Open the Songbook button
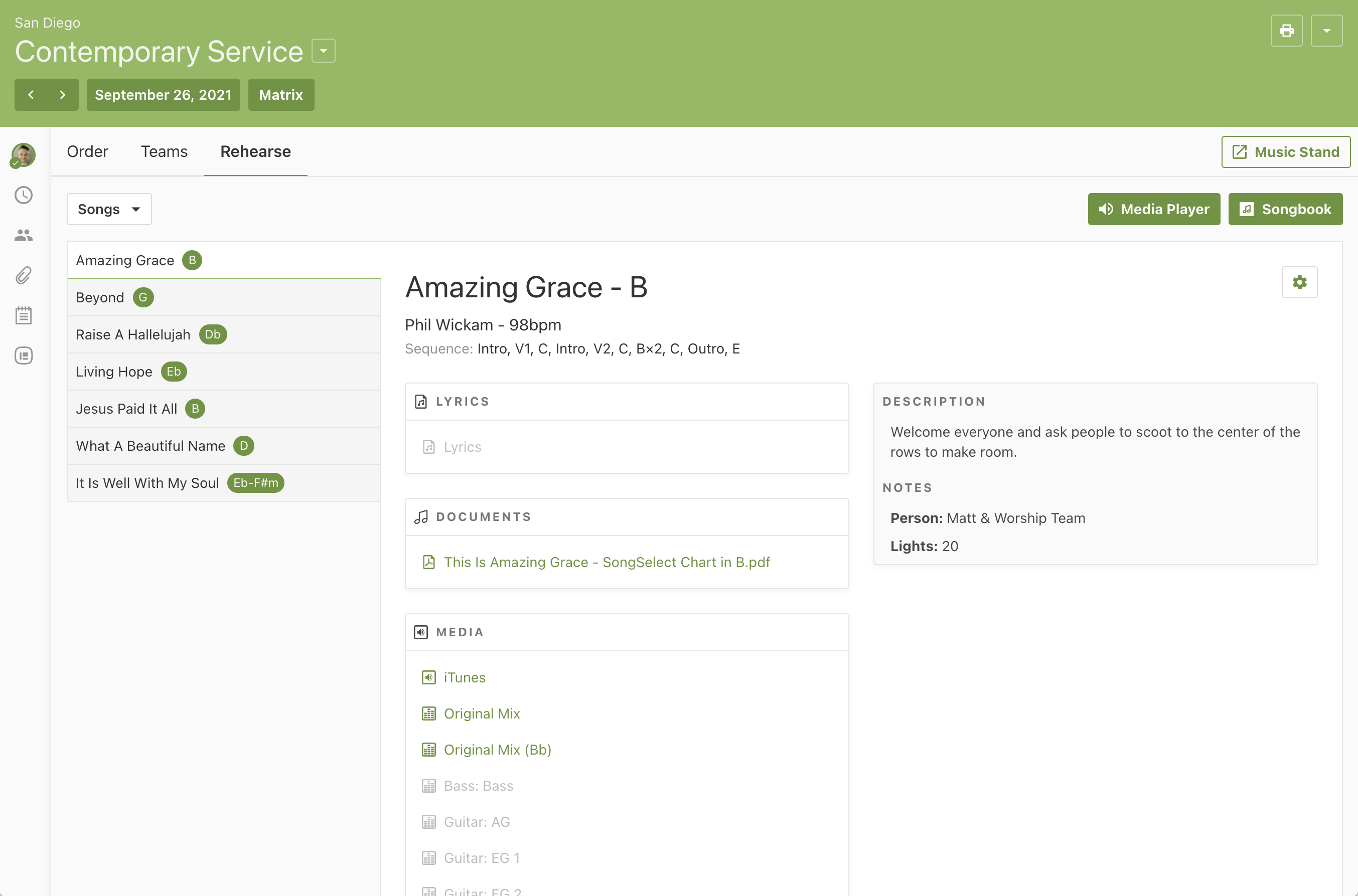Screen dimensions: 1358x896 [1285, 209]
